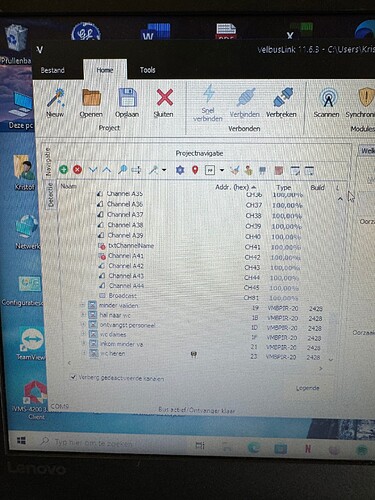Click the green add module plus icon
The height and width of the screenshot is (500, 375).
63,170
